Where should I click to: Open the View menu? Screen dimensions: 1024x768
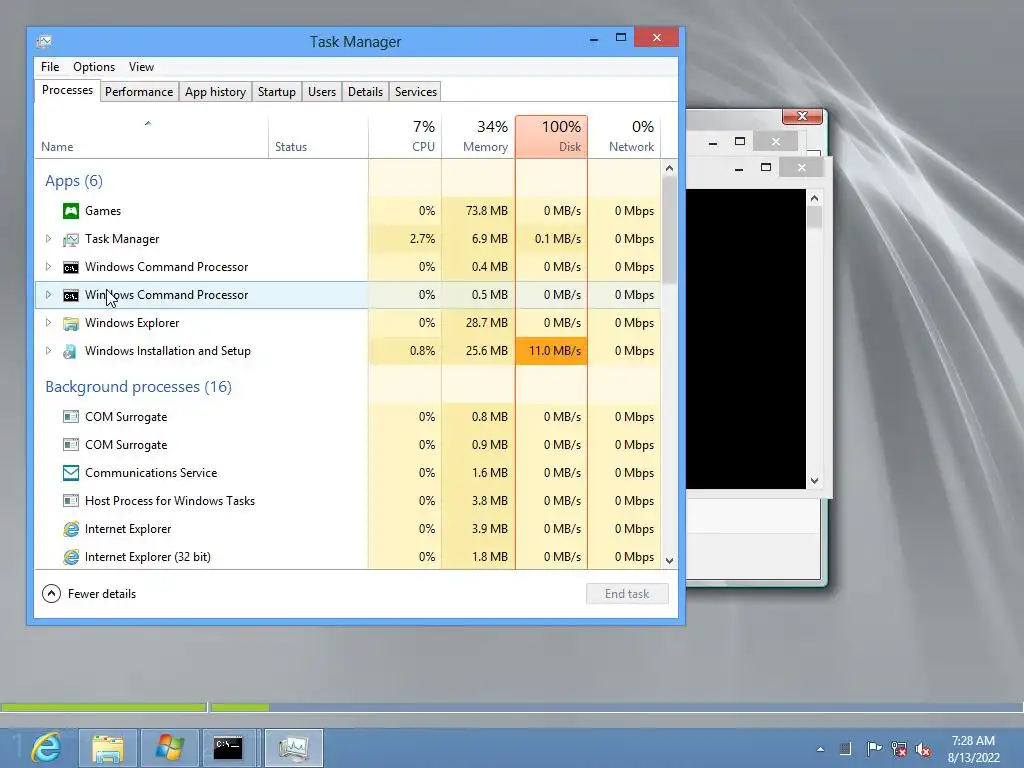point(141,67)
